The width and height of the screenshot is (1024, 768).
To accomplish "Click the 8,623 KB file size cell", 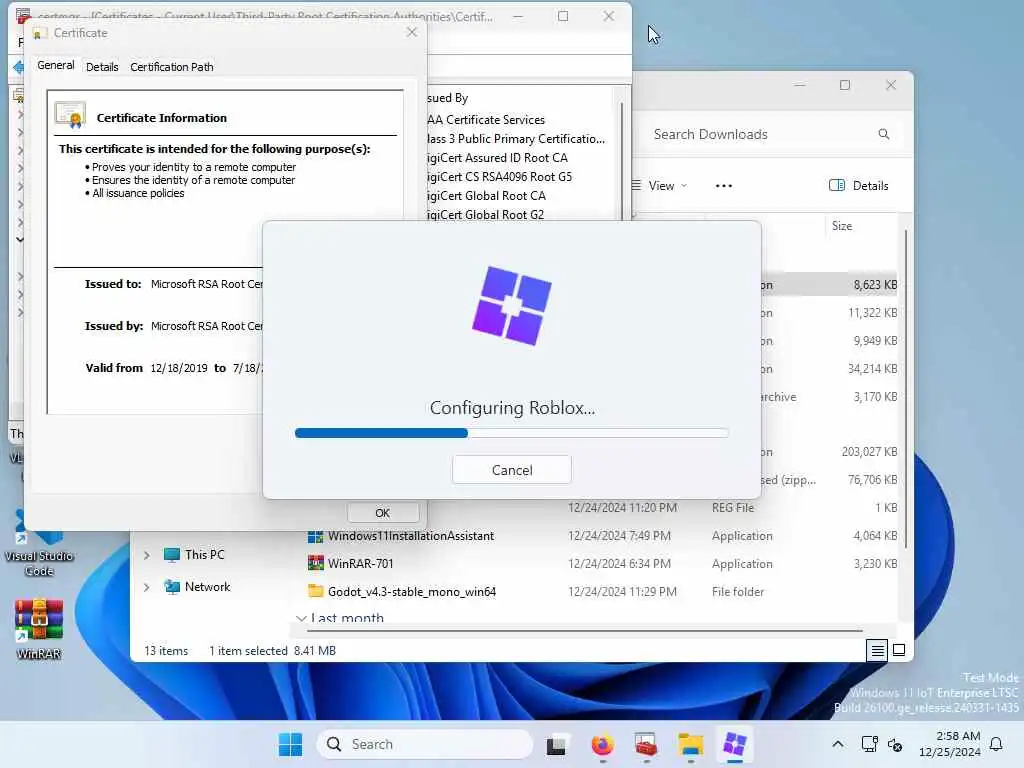I will click(875, 285).
